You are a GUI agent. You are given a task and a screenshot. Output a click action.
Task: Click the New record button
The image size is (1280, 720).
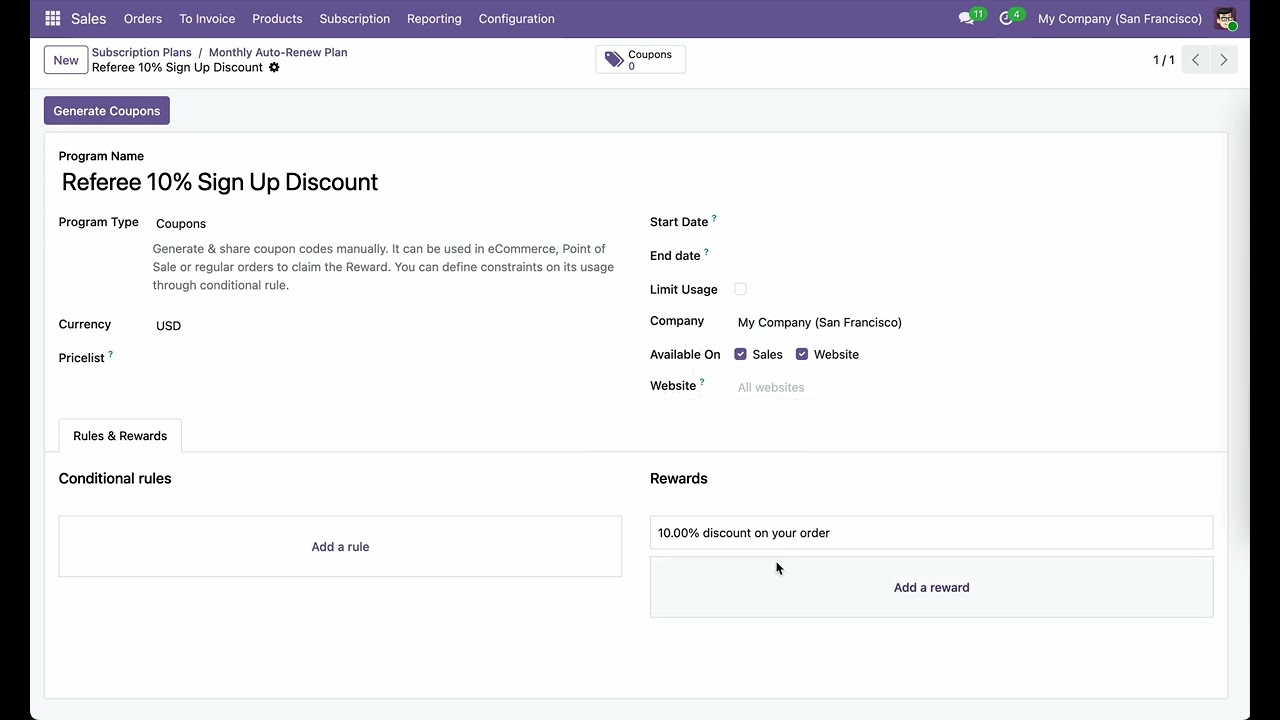pyautogui.click(x=66, y=60)
